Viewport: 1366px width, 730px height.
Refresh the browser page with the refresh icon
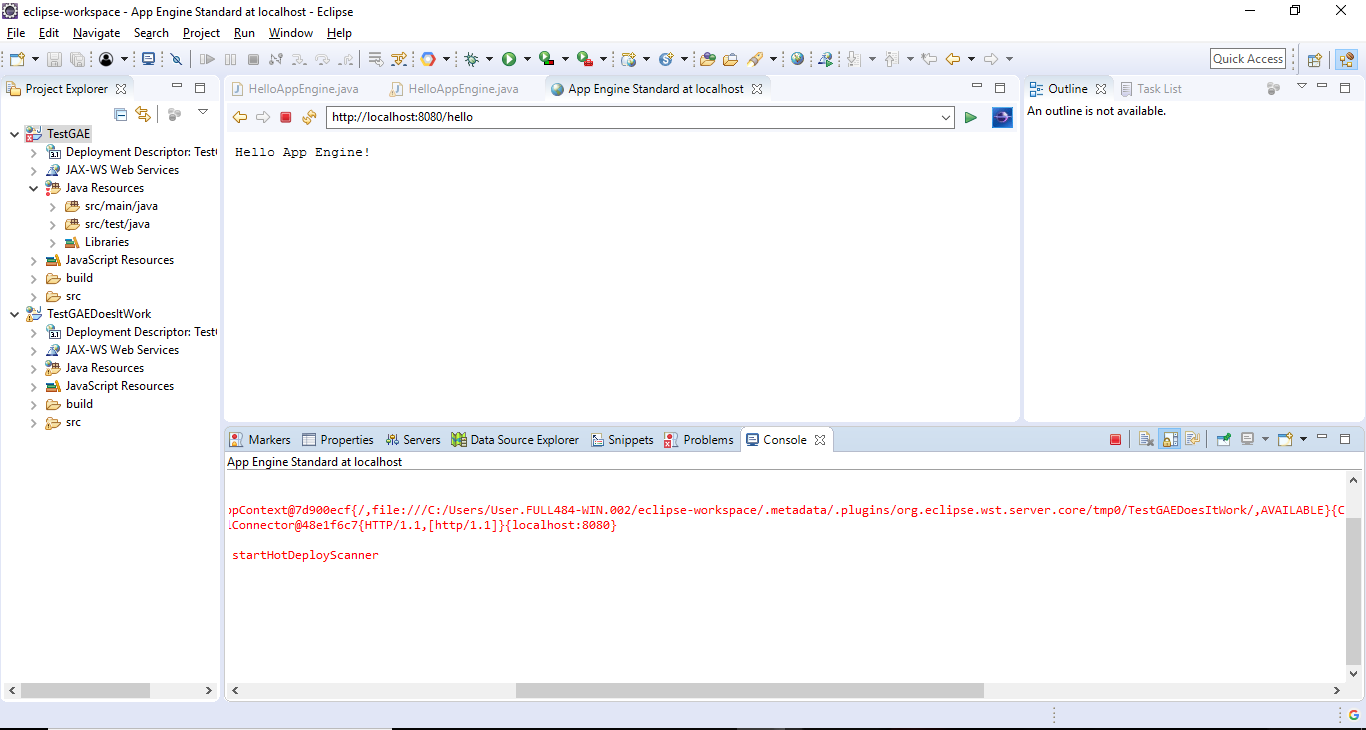309,117
